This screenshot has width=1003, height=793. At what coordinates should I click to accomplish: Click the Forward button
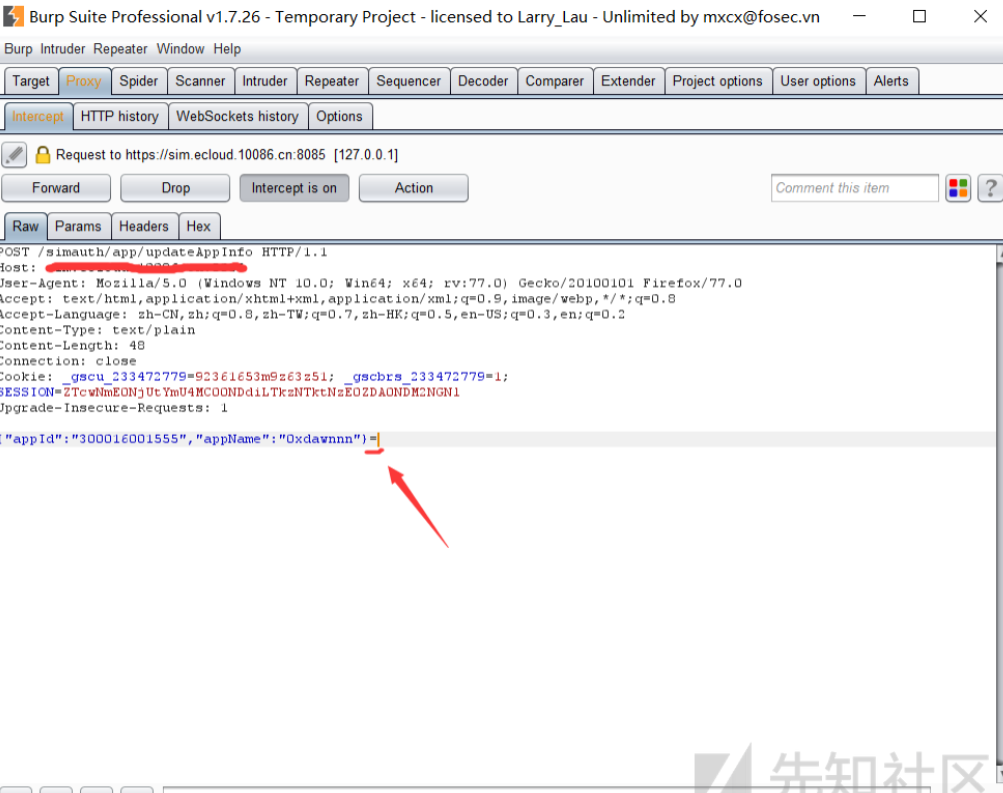tap(56, 188)
